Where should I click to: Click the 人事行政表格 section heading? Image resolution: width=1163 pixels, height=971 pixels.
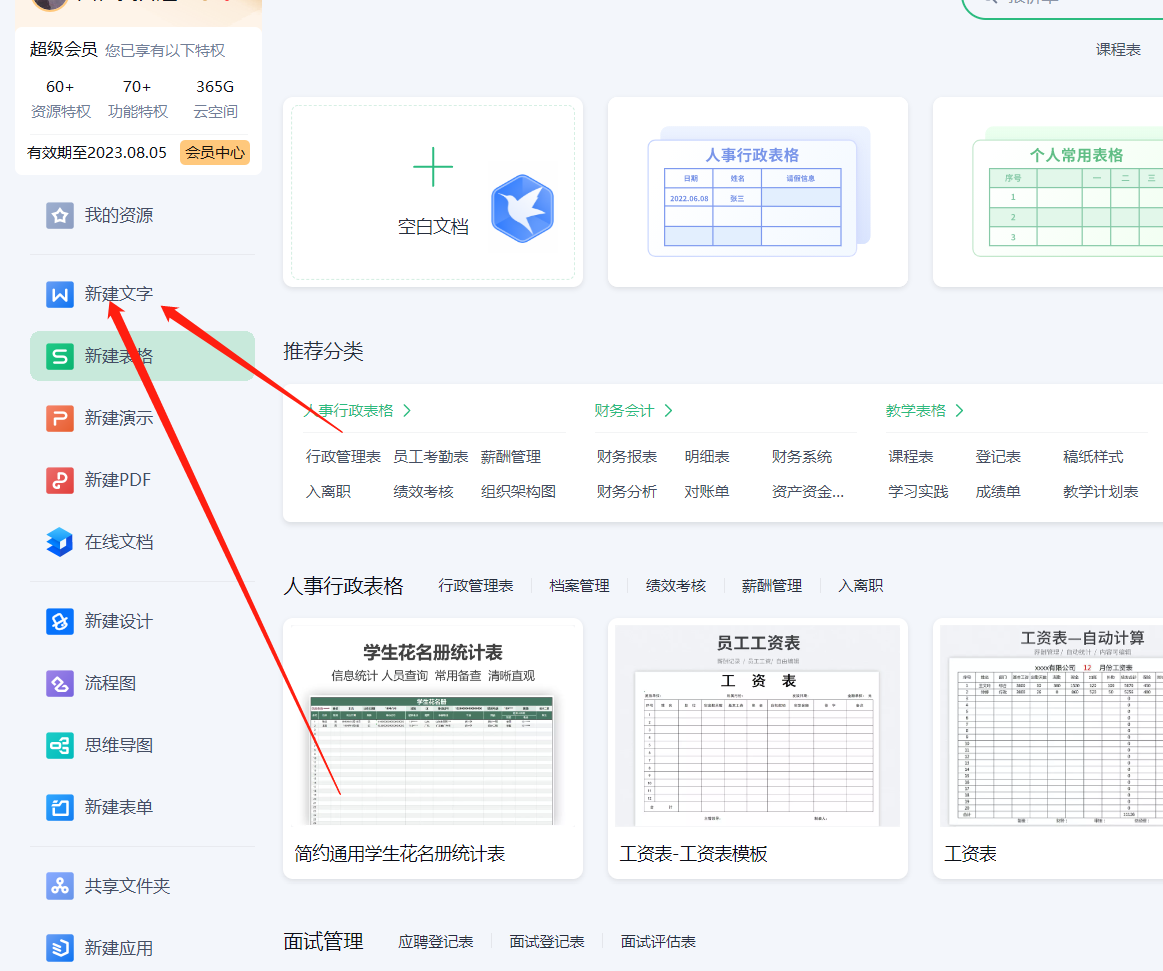(343, 586)
